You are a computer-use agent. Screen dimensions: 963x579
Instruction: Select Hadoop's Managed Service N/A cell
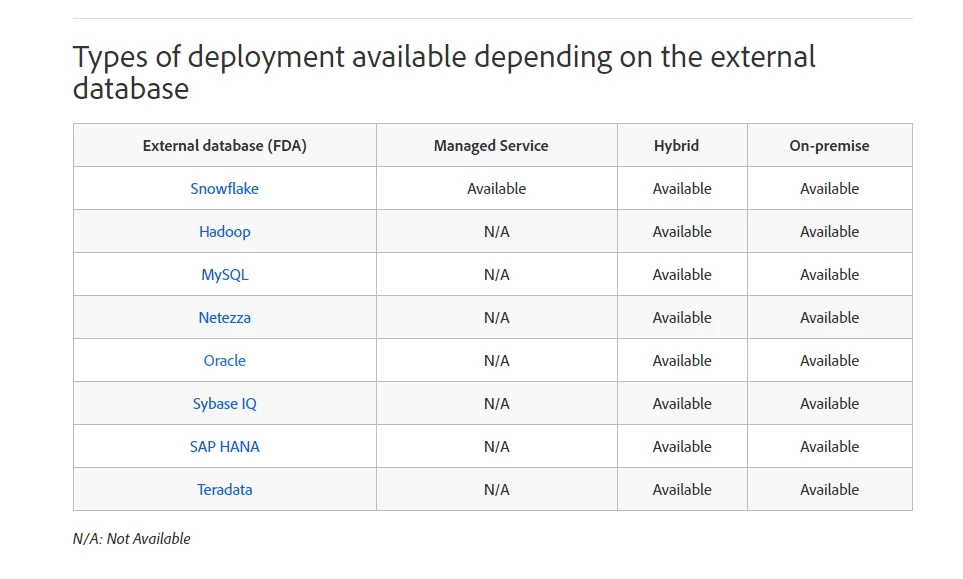496,231
